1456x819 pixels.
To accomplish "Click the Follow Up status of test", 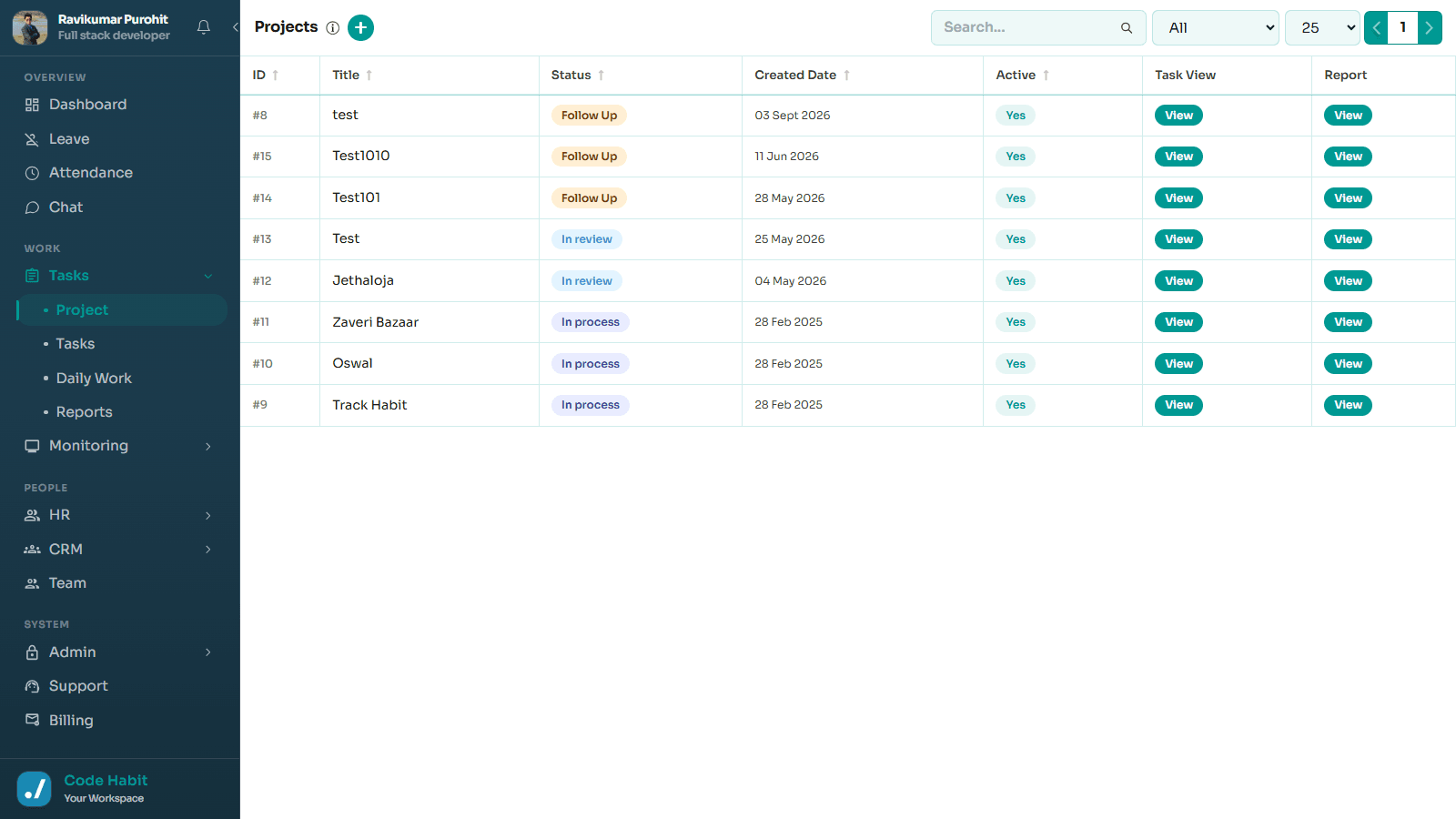I will pyautogui.click(x=589, y=116).
